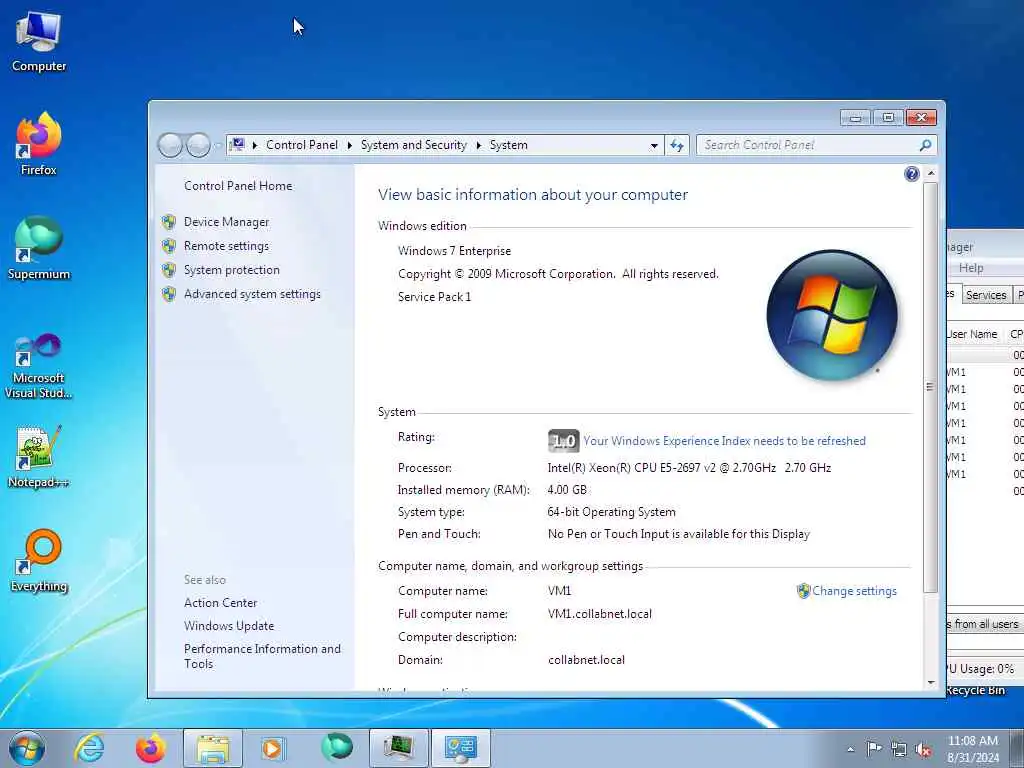1024x768 pixels.
Task: Open Advanced system settings link
Action: coord(252,295)
